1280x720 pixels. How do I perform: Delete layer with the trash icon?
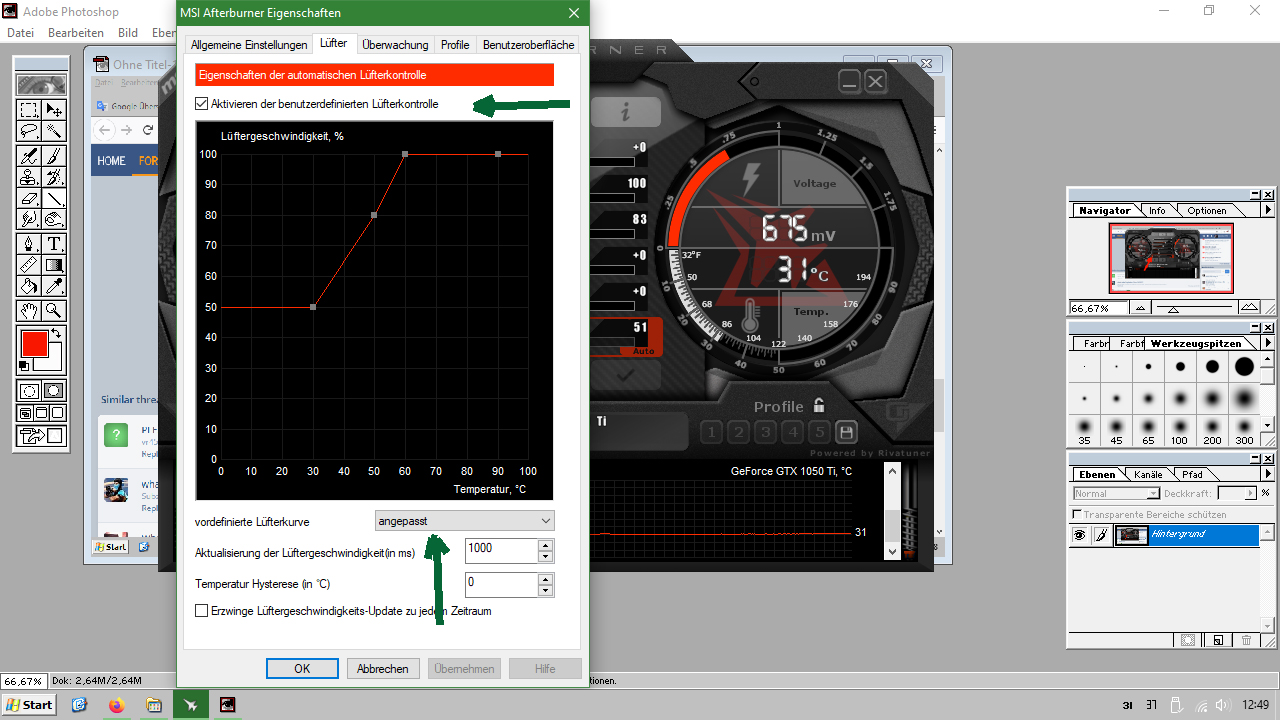tap(1246, 640)
